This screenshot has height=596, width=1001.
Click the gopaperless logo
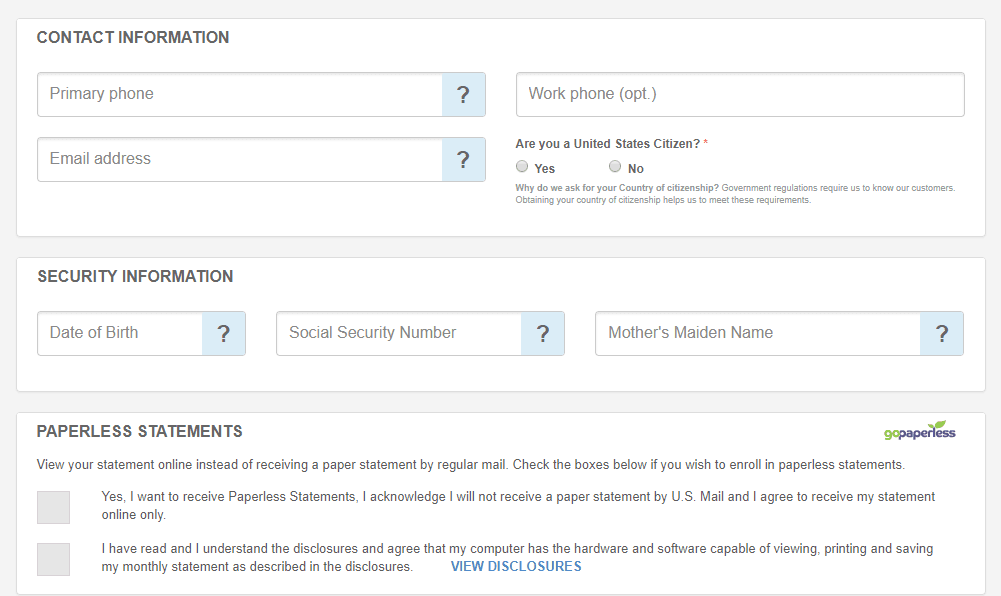coord(919,431)
